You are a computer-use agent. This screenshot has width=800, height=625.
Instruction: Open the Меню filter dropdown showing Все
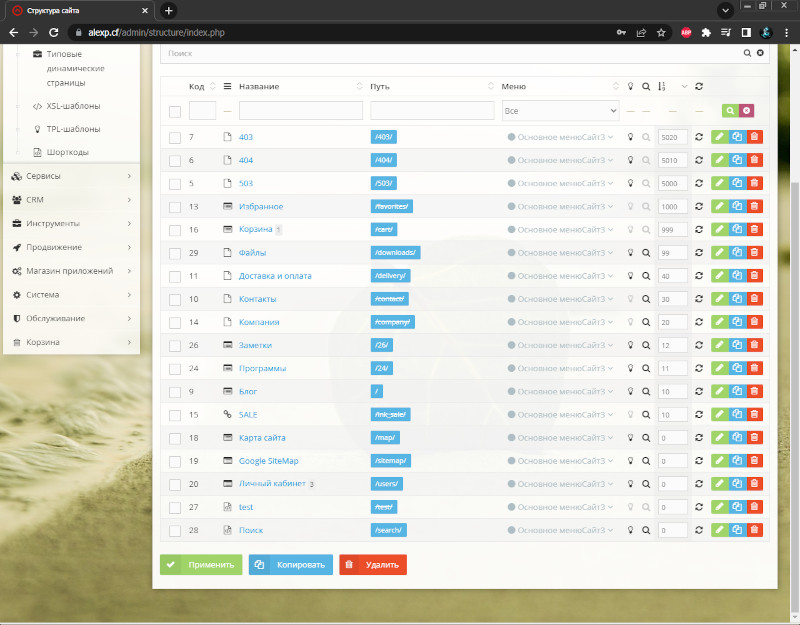pos(560,111)
